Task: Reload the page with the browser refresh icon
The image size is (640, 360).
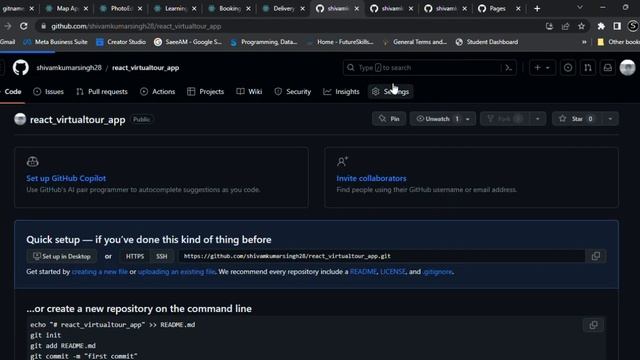Action: tap(24, 26)
